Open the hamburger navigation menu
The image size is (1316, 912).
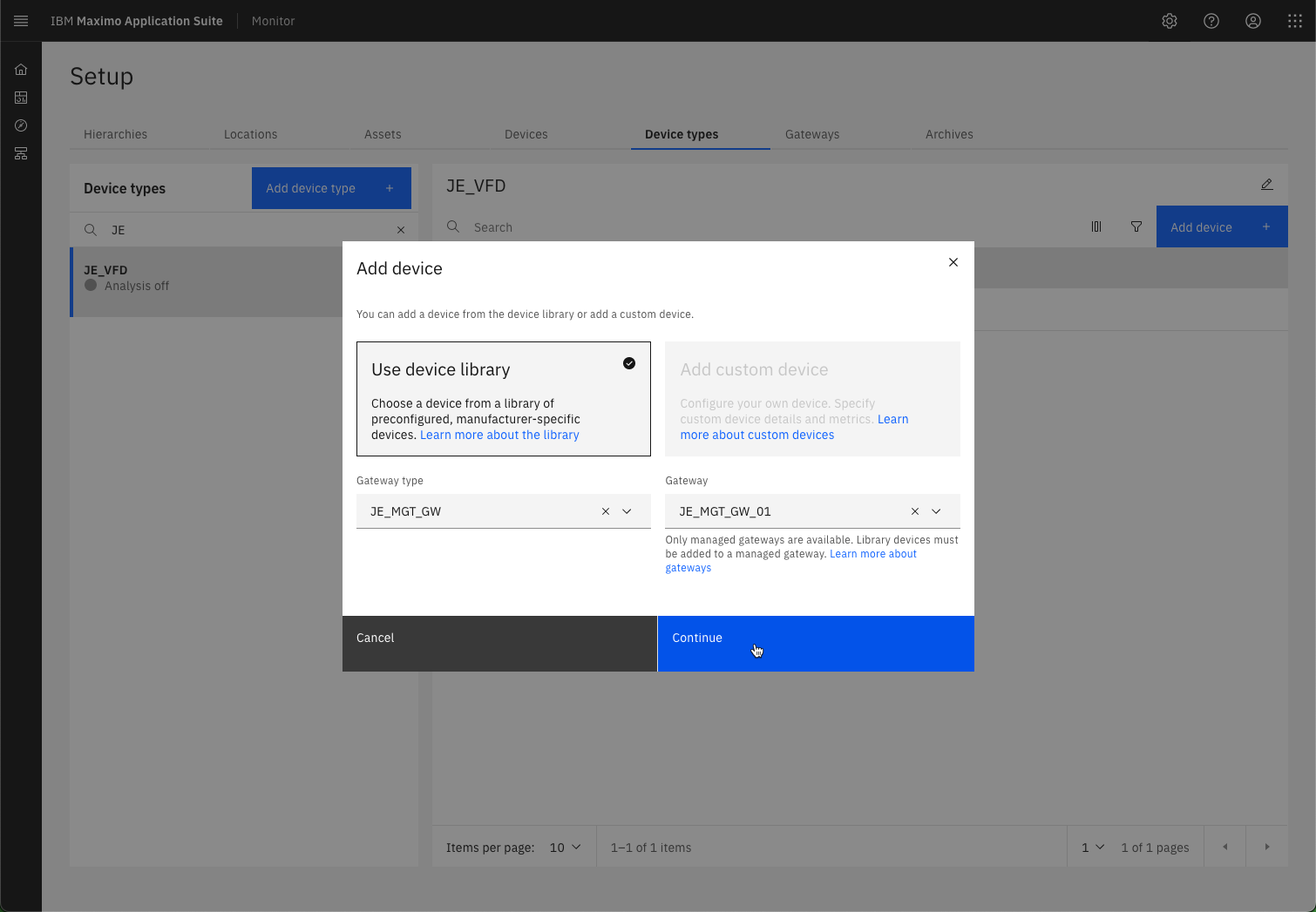click(21, 21)
